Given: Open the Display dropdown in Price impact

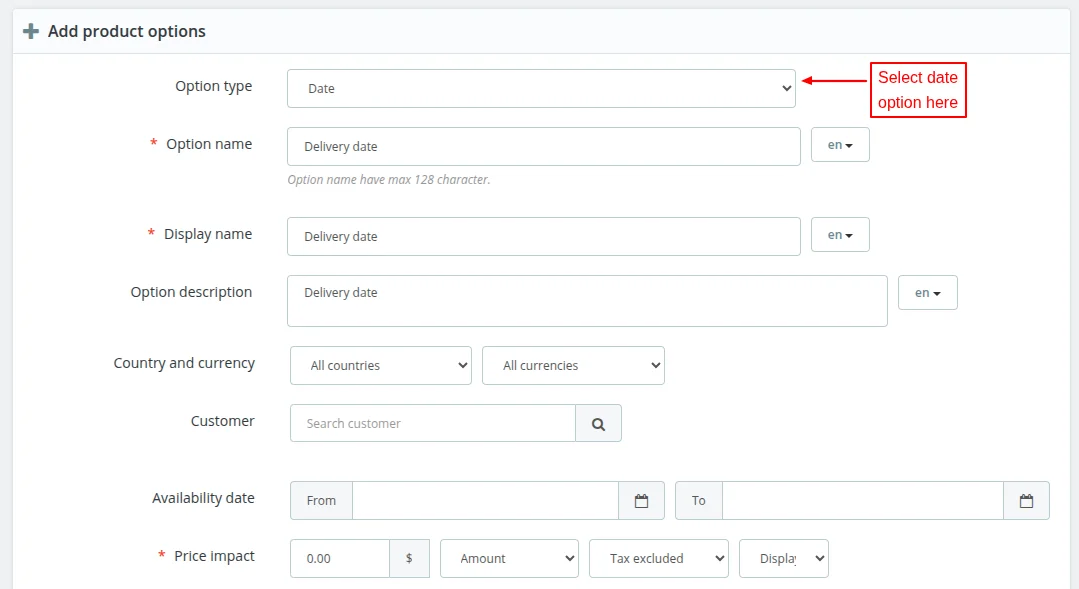Looking at the screenshot, I should pos(783,559).
